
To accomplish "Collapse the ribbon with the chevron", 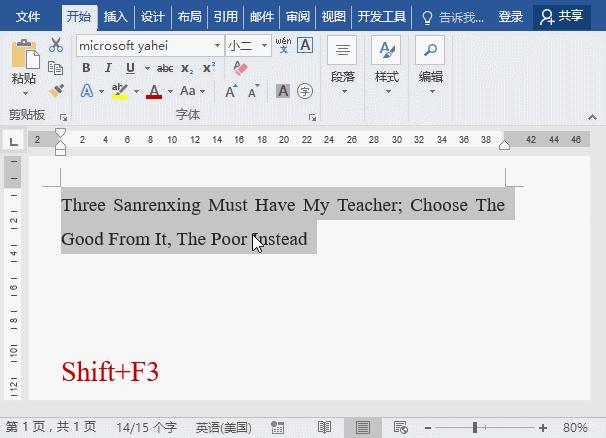I will point(592,117).
